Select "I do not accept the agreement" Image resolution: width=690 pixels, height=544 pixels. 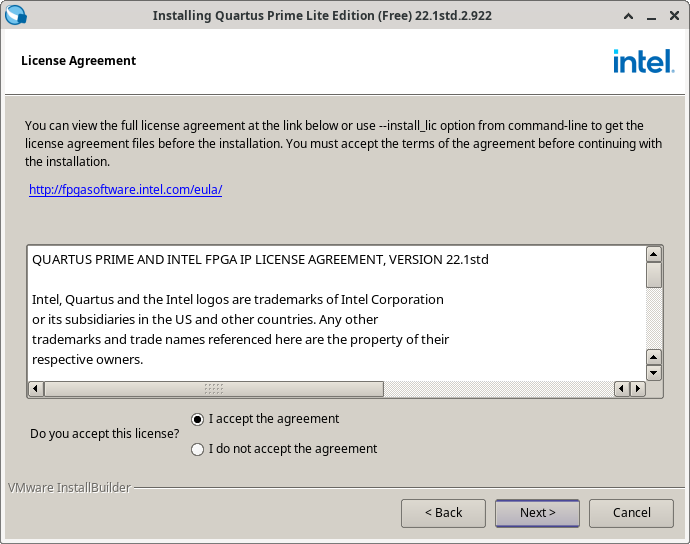(x=284, y=449)
